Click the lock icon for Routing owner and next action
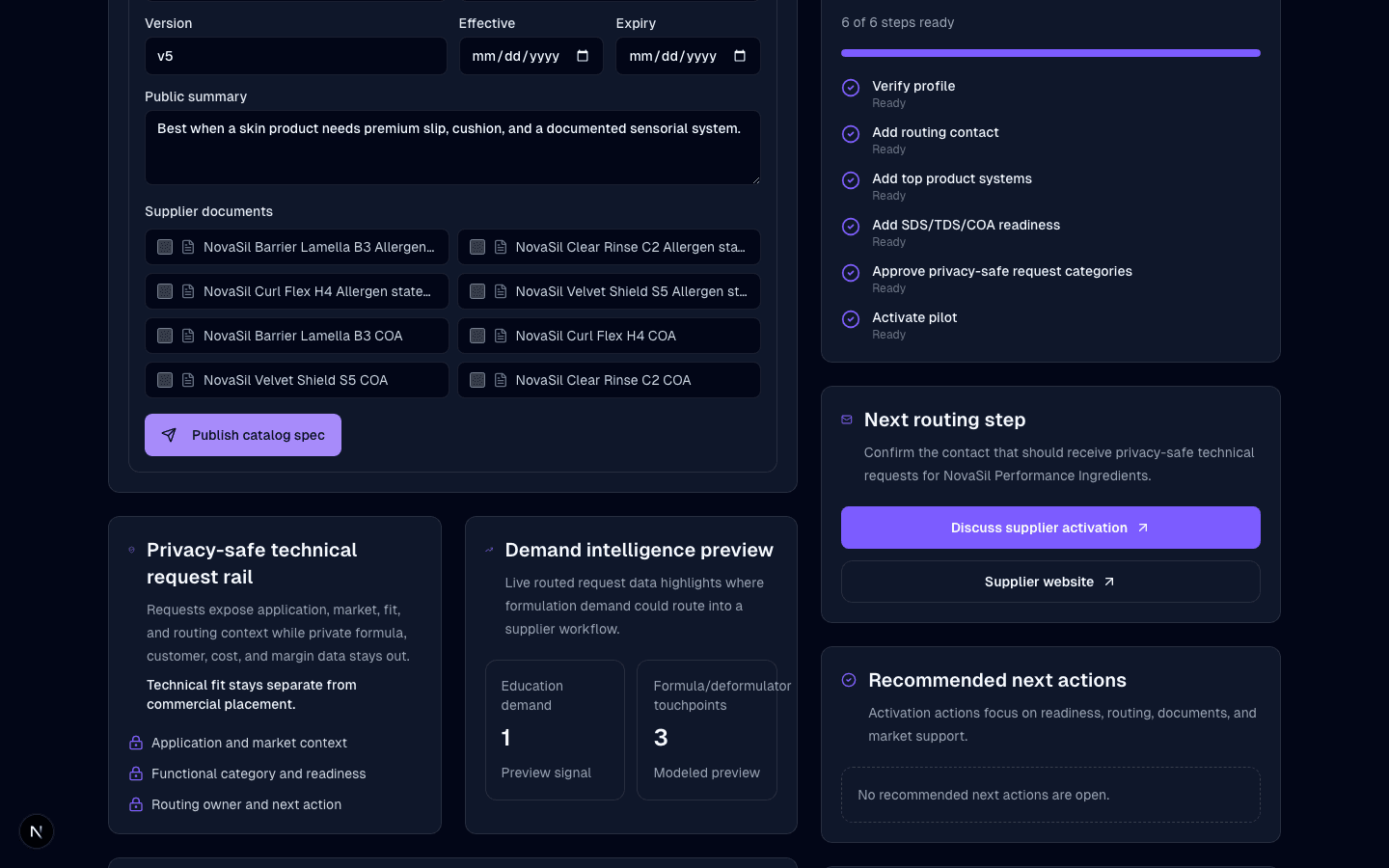 [x=136, y=804]
